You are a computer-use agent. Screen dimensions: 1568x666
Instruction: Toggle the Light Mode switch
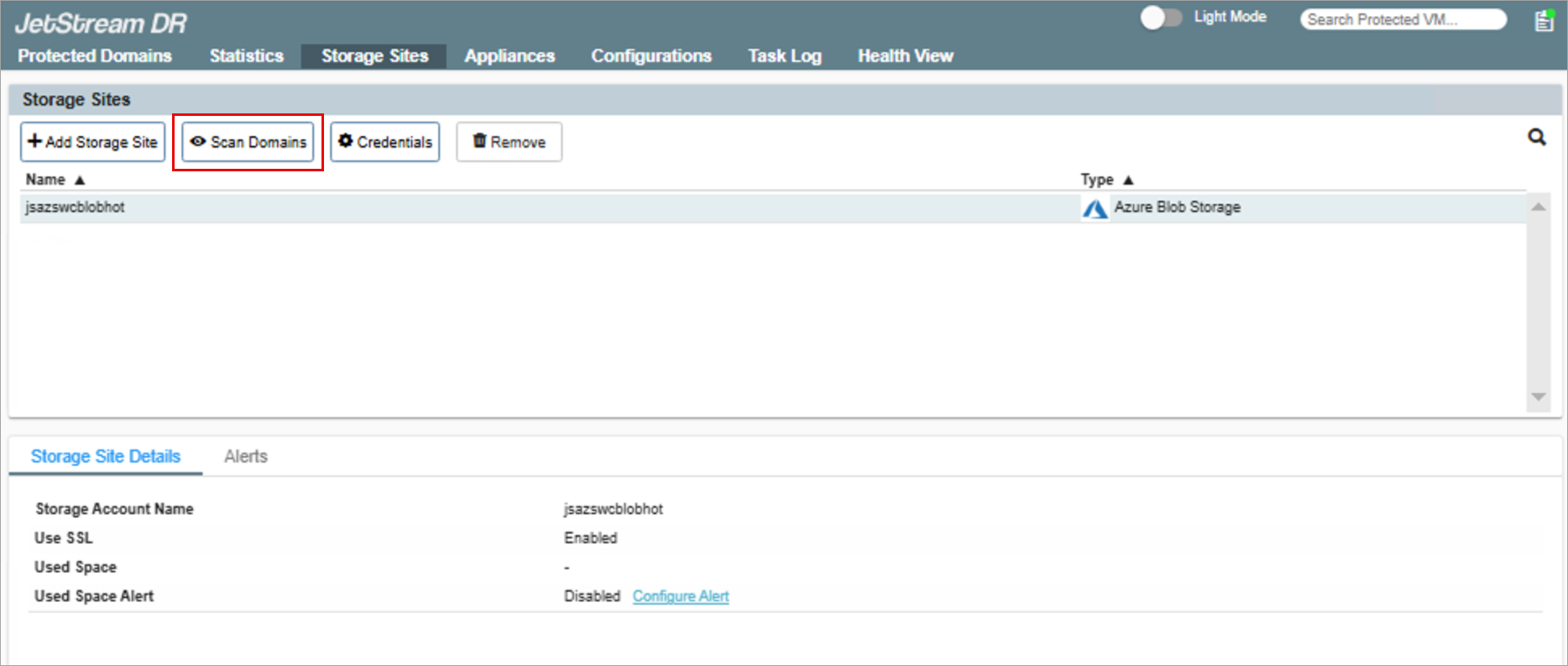pyautogui.click(x=1161, y=18)
